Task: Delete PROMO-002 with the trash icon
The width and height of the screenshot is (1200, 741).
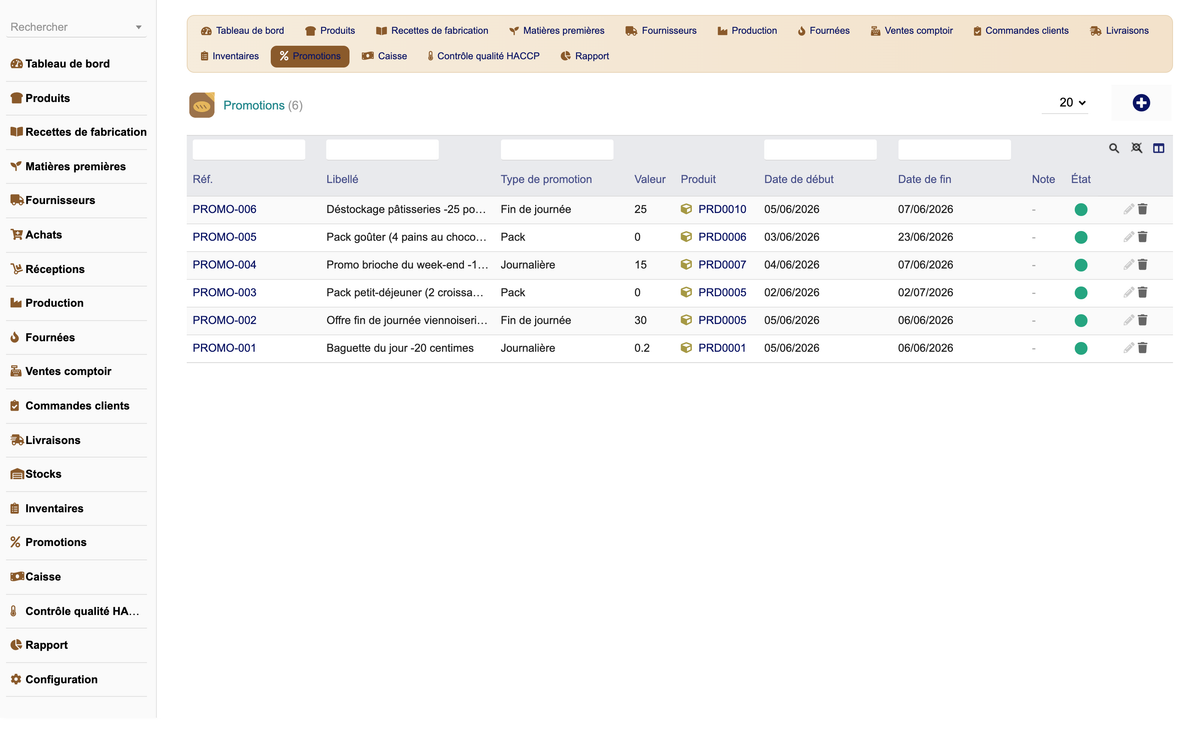Action: click(x=1143, y=320)
